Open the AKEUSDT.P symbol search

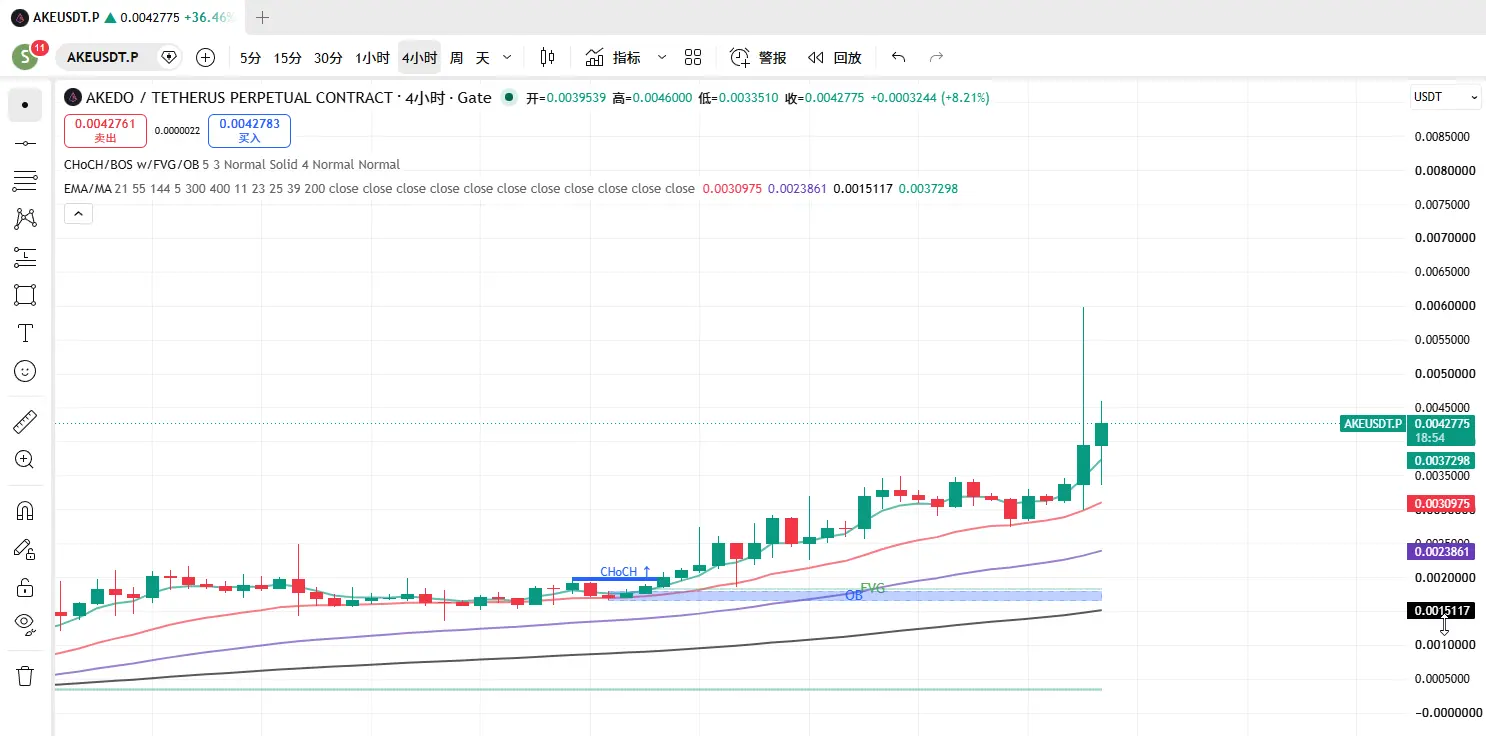tap(102, 57)
